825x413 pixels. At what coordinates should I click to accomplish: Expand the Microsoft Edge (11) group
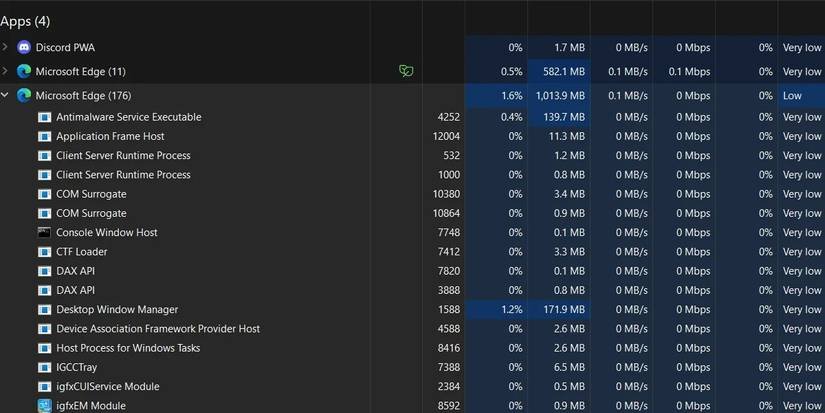[x=5, y=71]
